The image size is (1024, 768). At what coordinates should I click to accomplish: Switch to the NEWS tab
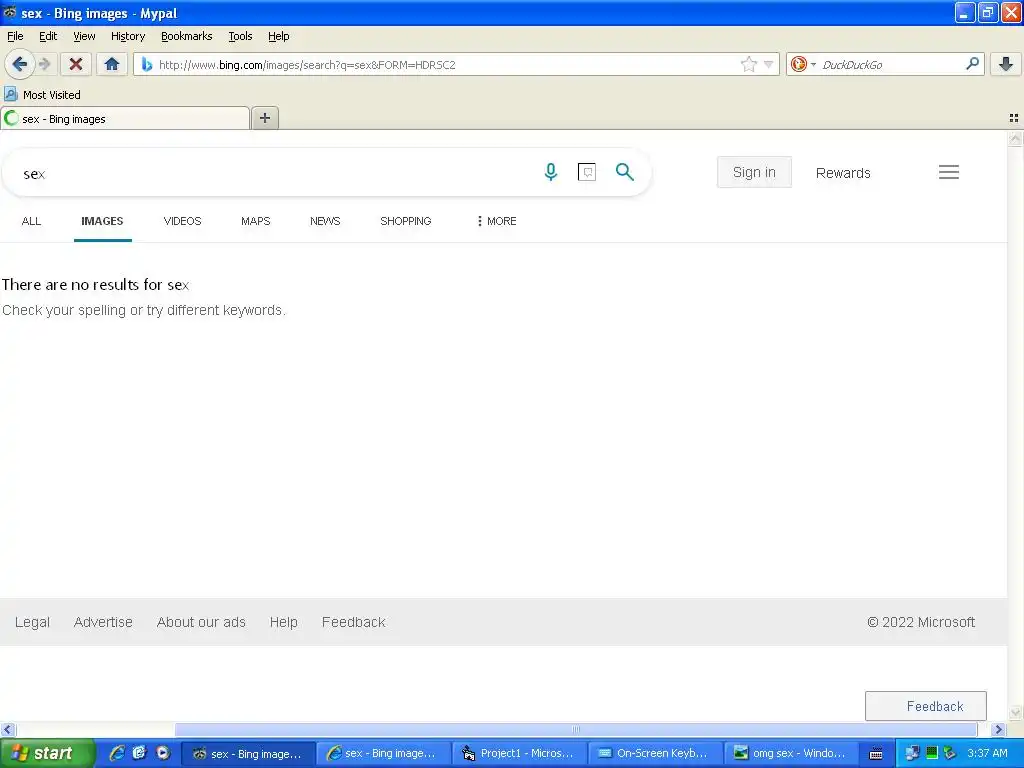tap(325, 221)
